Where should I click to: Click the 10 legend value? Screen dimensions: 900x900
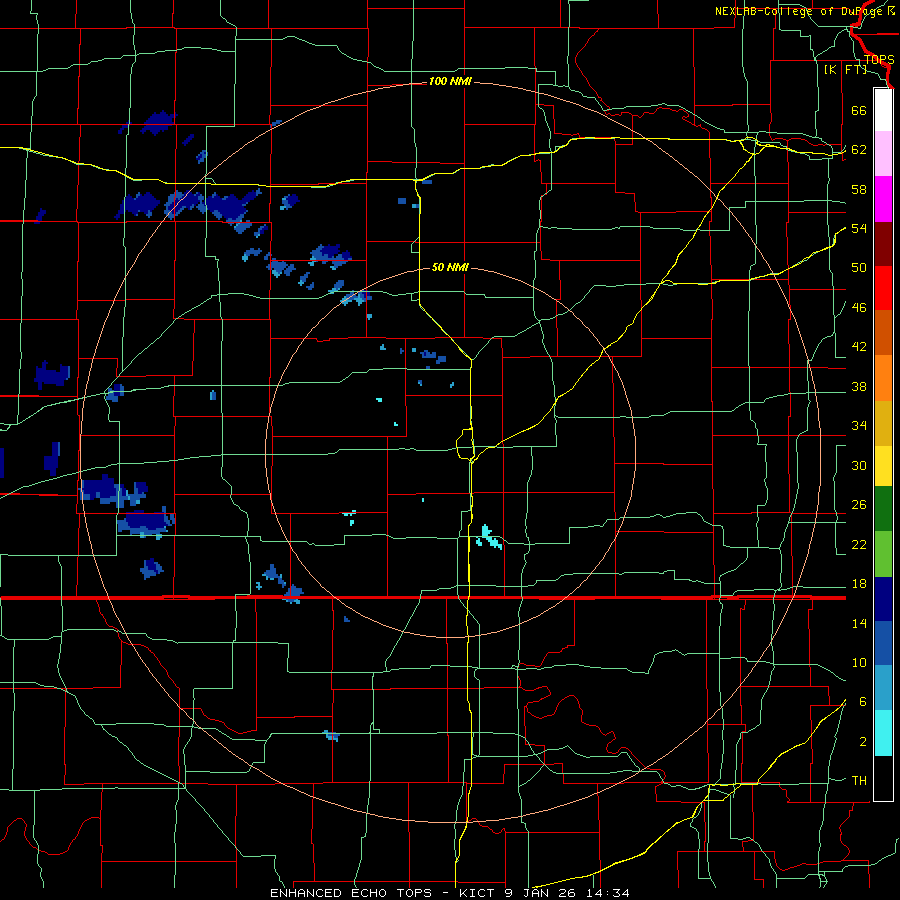click(859, 663)
